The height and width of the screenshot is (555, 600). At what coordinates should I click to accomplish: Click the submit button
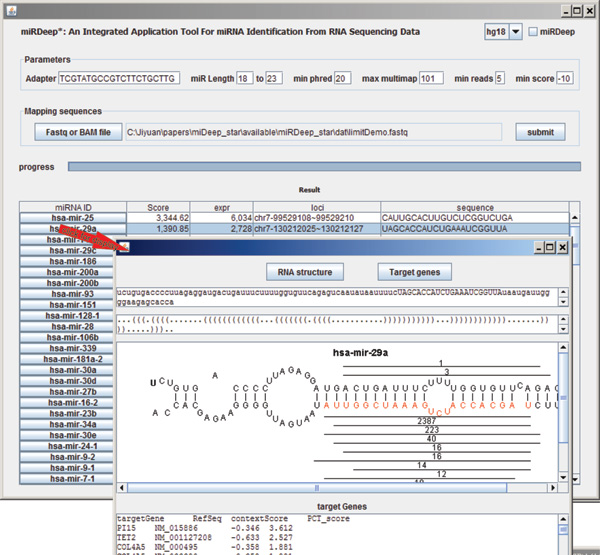tap(540, 131)
